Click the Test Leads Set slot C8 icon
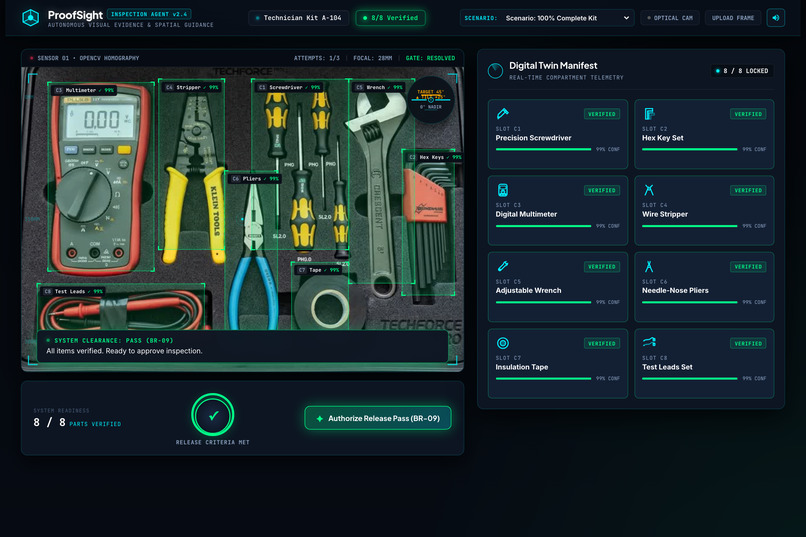 click(x=649, y=342)
